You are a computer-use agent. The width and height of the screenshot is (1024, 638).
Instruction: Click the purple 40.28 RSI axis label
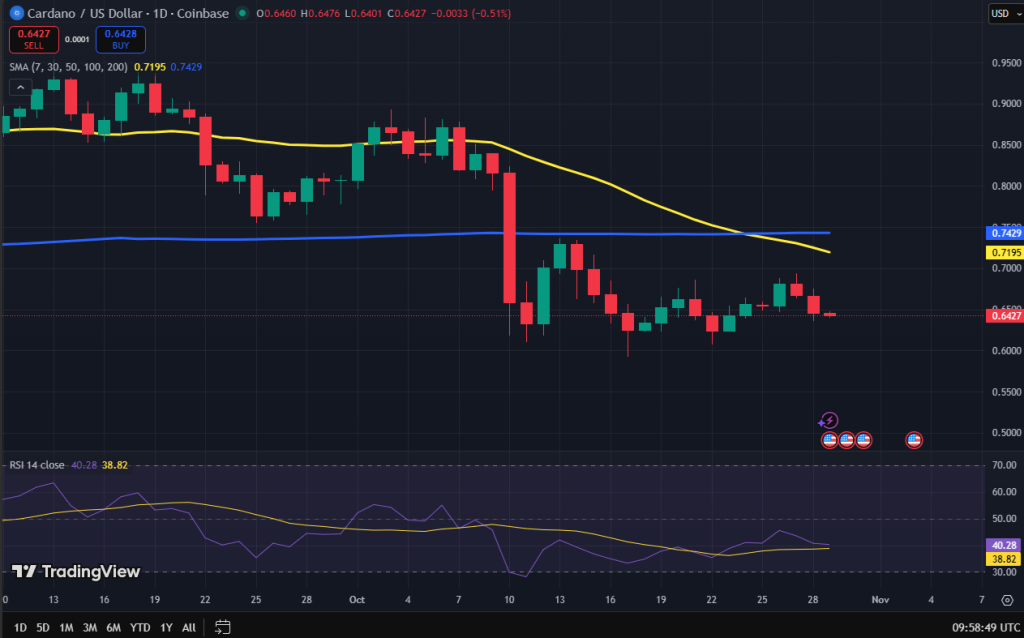1004,546
